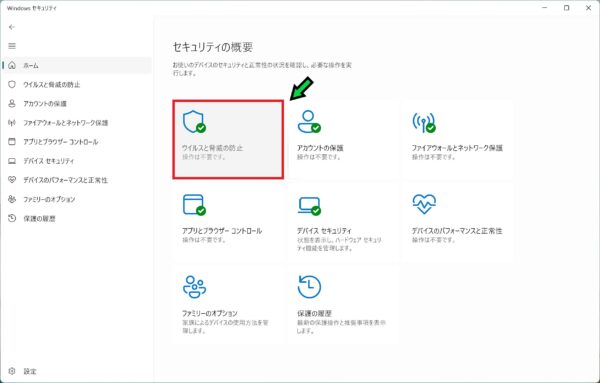Click the アカウントの保護 card title

(320, 148)
